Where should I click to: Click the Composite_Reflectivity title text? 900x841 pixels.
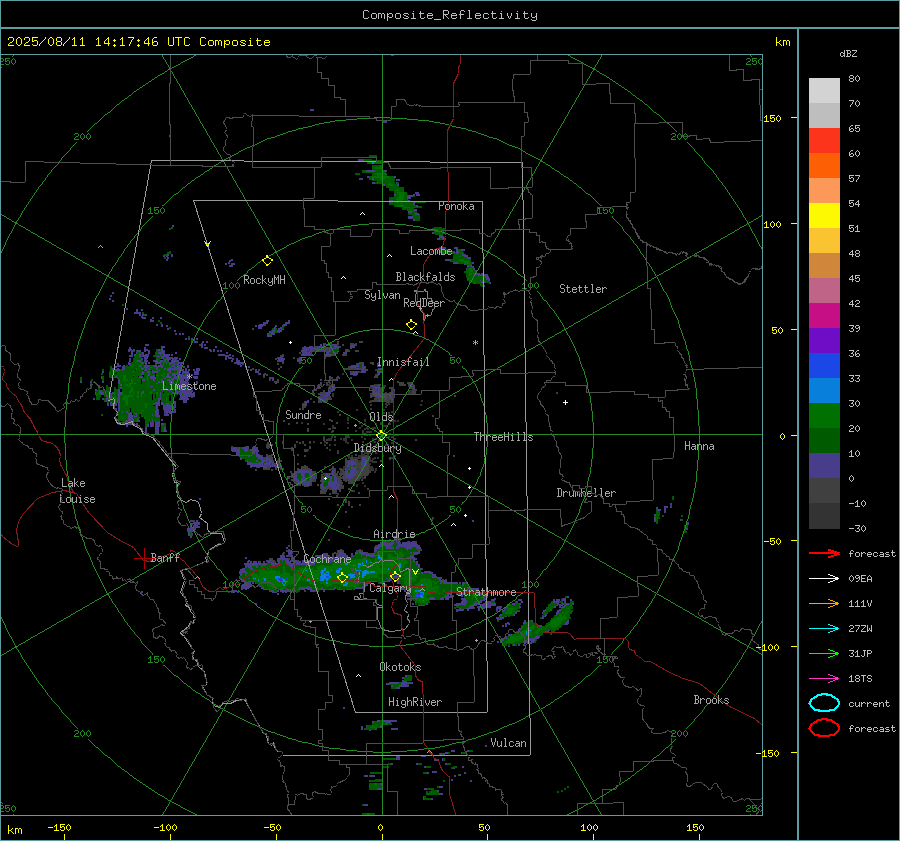tap(450, 15)
